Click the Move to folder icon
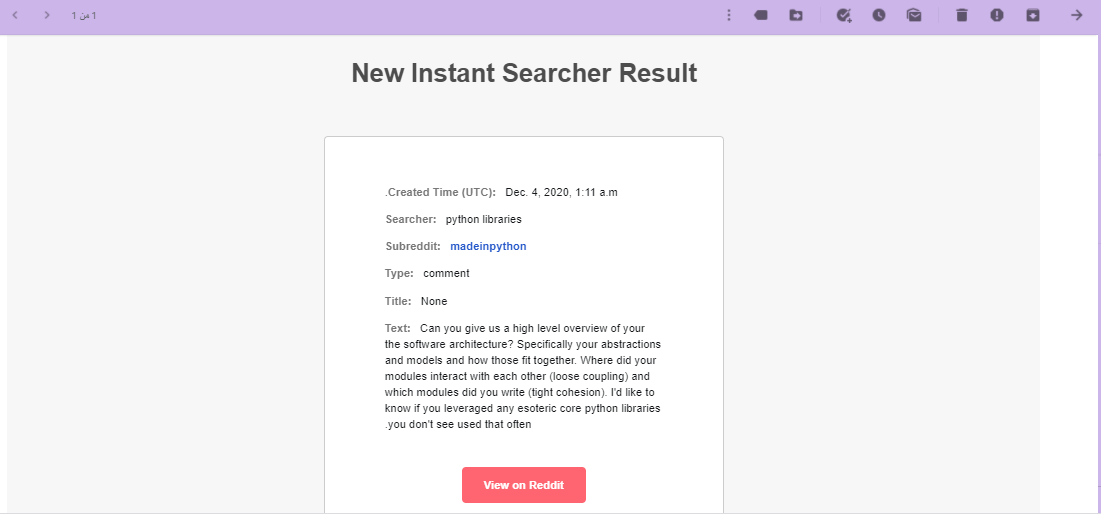The height and width of the screenshot is (516, 1101). point(796,15)
